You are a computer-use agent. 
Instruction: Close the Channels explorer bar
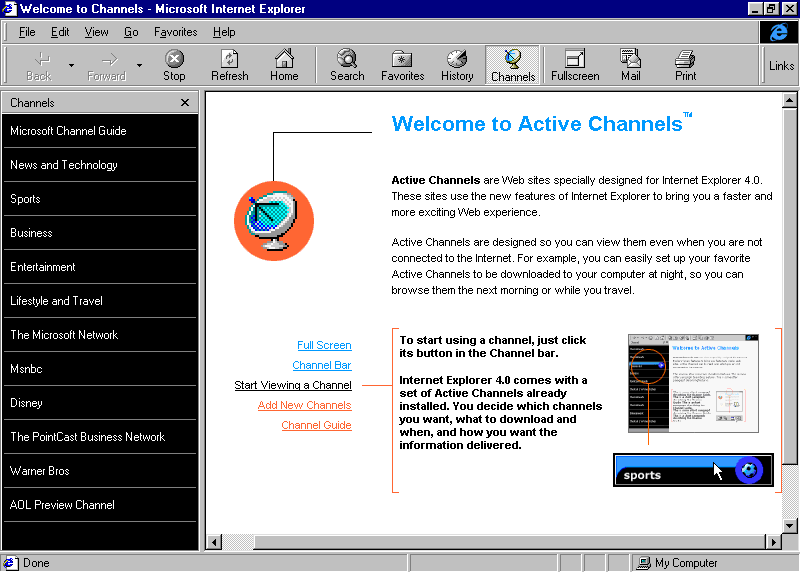[x=185, y=103]
